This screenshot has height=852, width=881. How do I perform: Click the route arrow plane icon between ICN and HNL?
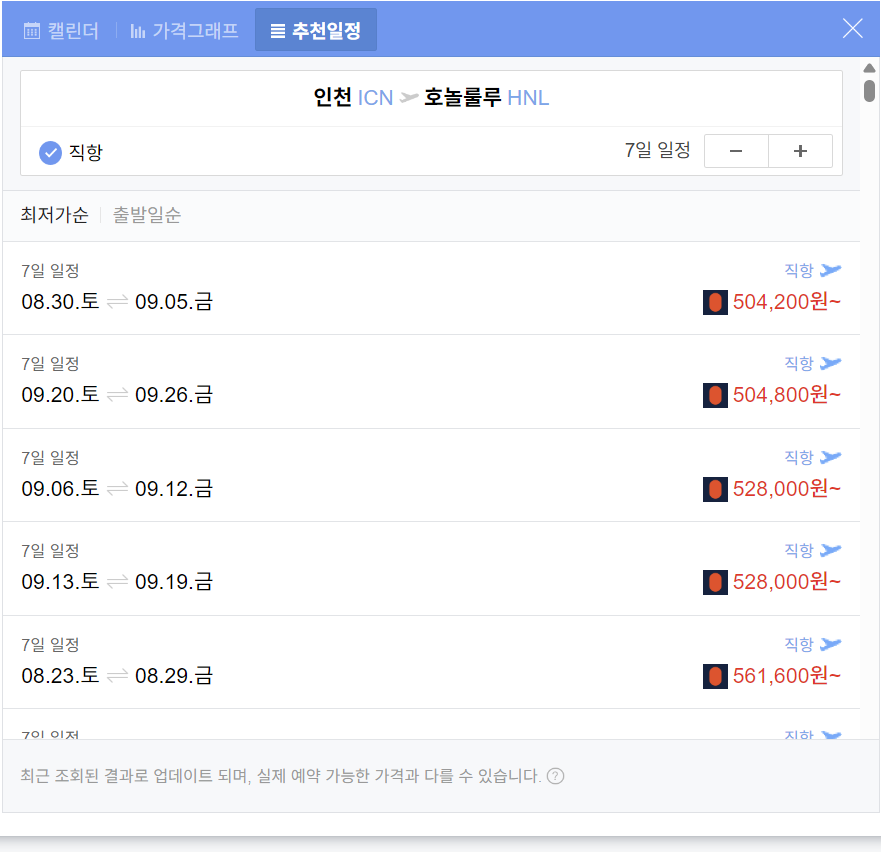click(x=409, y=98)
